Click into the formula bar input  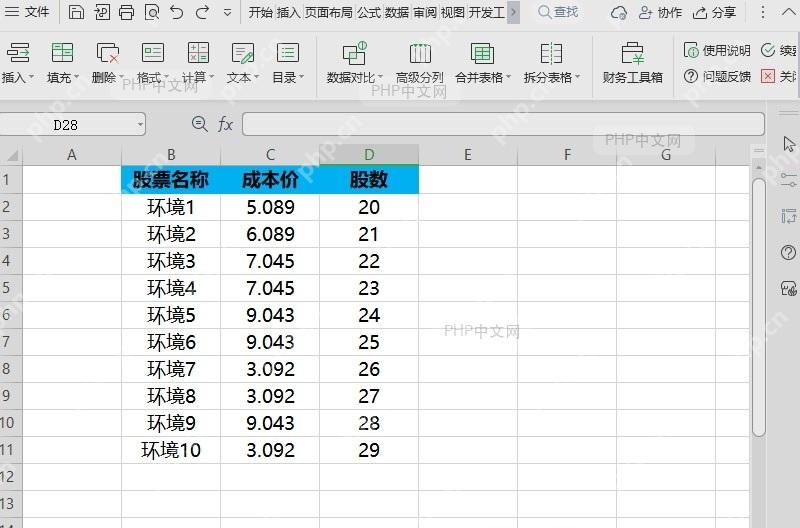pos(503,124)
